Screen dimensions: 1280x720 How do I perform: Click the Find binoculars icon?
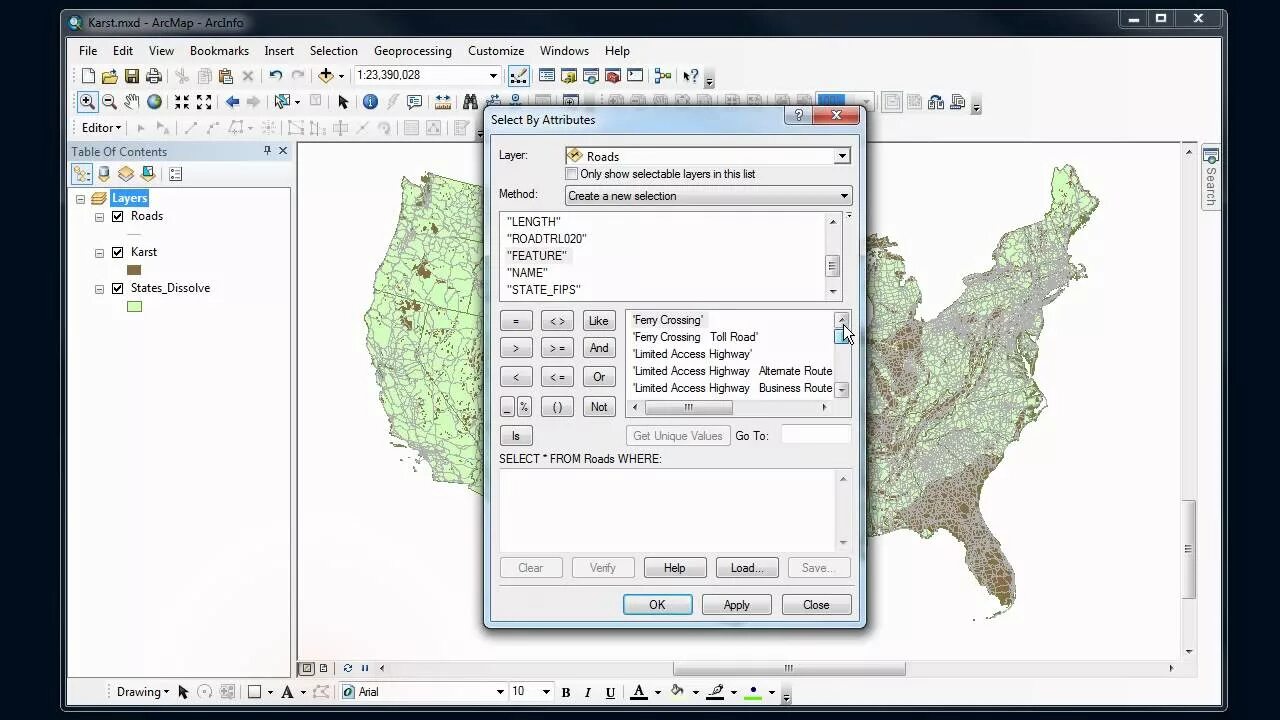pyautogui.click(x=470, y=102)
